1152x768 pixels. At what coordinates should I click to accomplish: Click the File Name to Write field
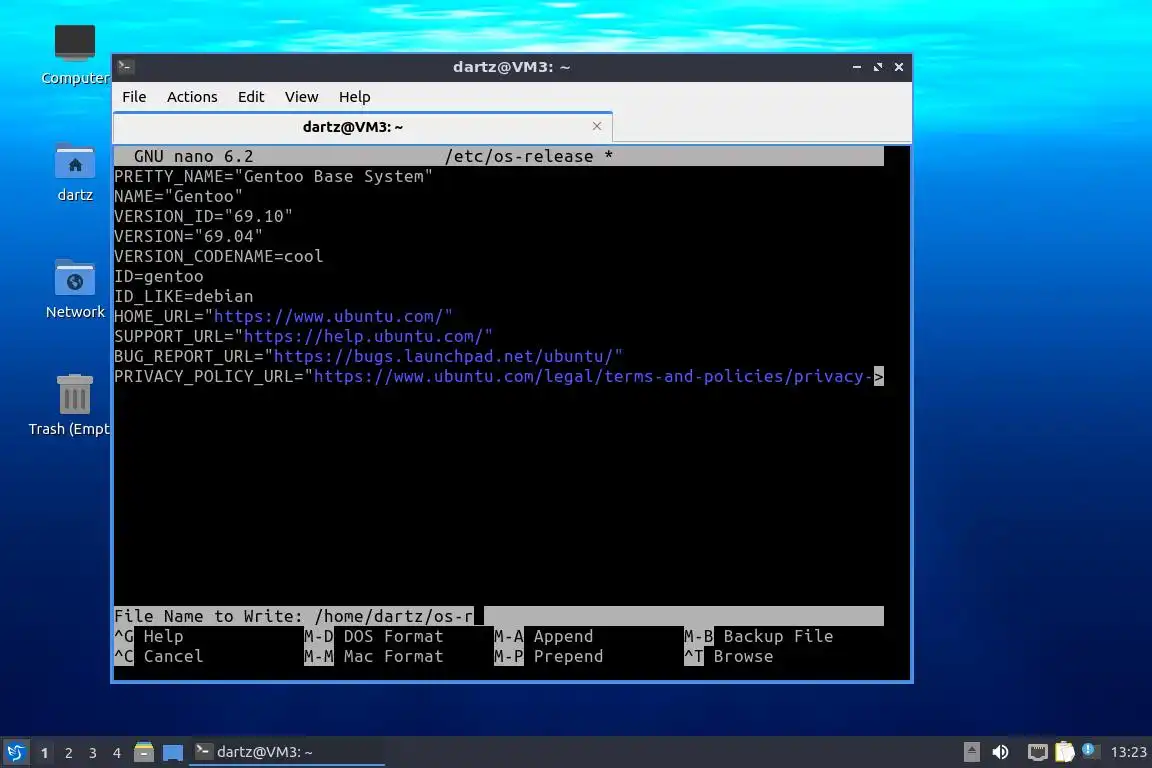(499, 616)
